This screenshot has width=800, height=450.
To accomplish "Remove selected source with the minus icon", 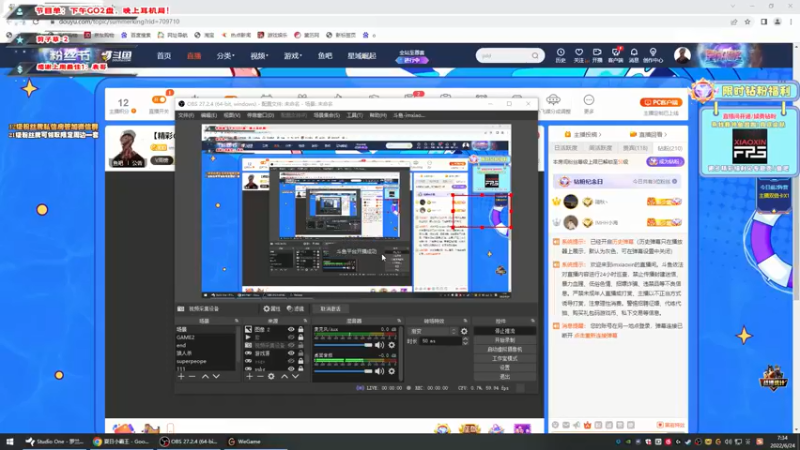I will pyautogui.click(x=260, y=377).
